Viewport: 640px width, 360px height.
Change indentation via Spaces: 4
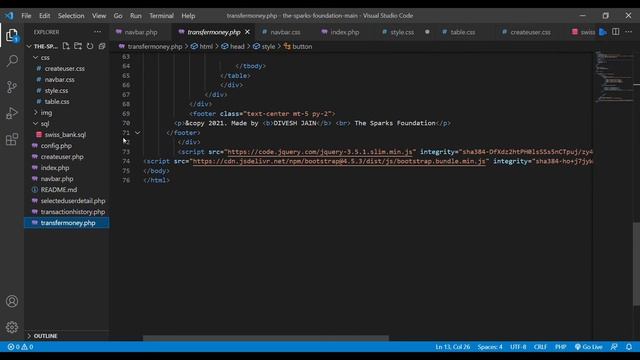(490, 347)
